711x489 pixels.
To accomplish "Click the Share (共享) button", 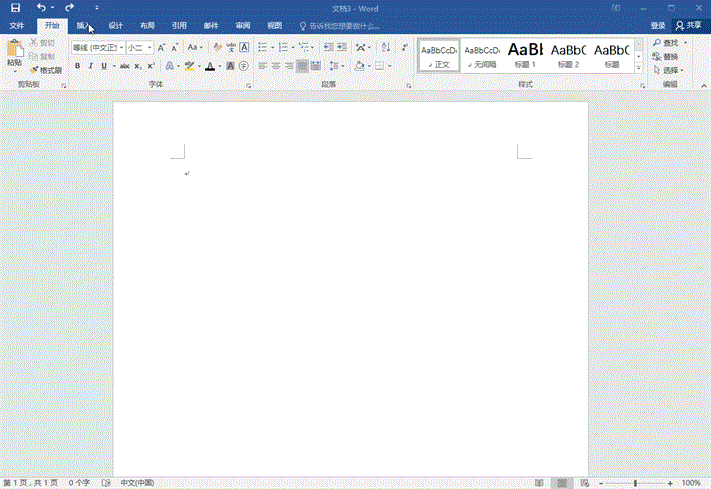I will tap(688, 25).
